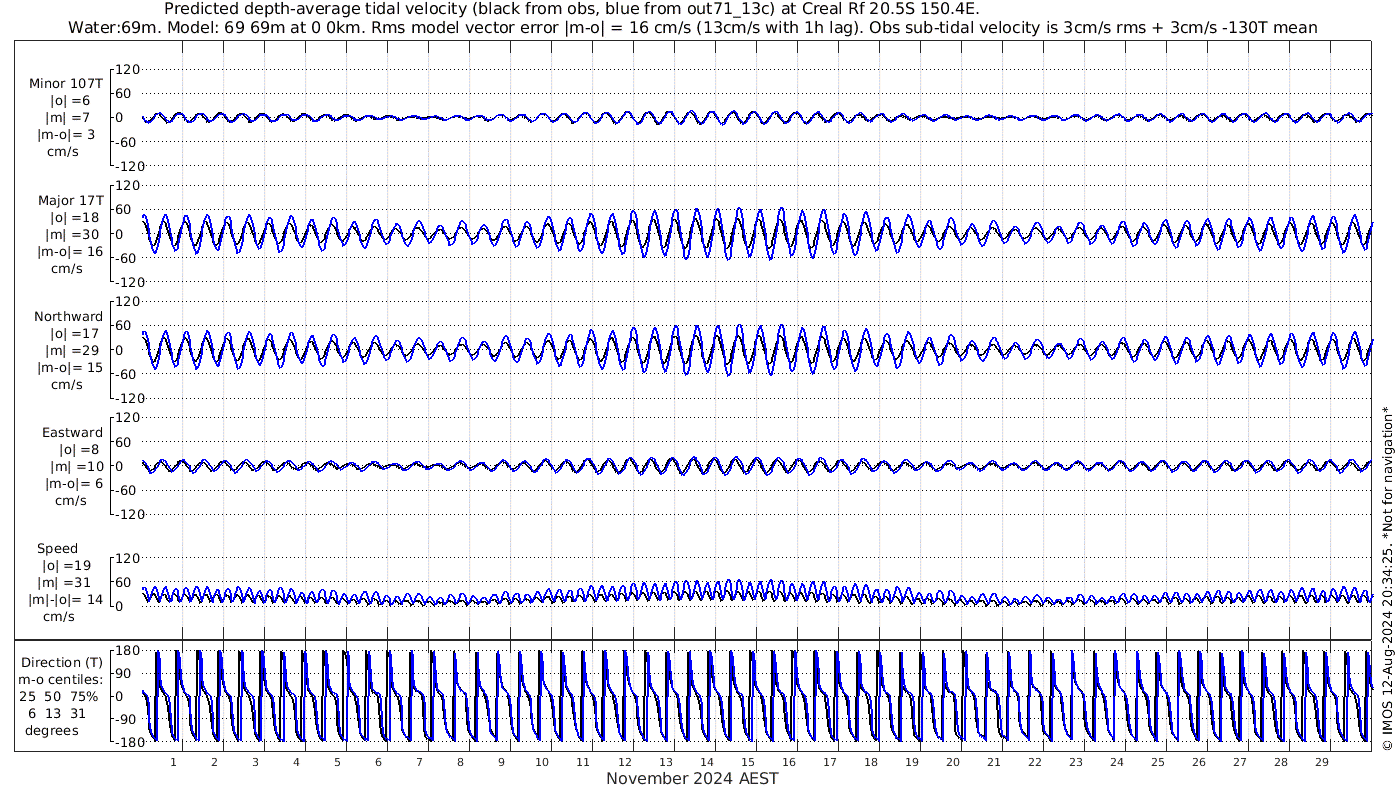Click '|m| =31' in the Speed panel
The height and width of the screenshot is (800, 1400).
[68, 582]
